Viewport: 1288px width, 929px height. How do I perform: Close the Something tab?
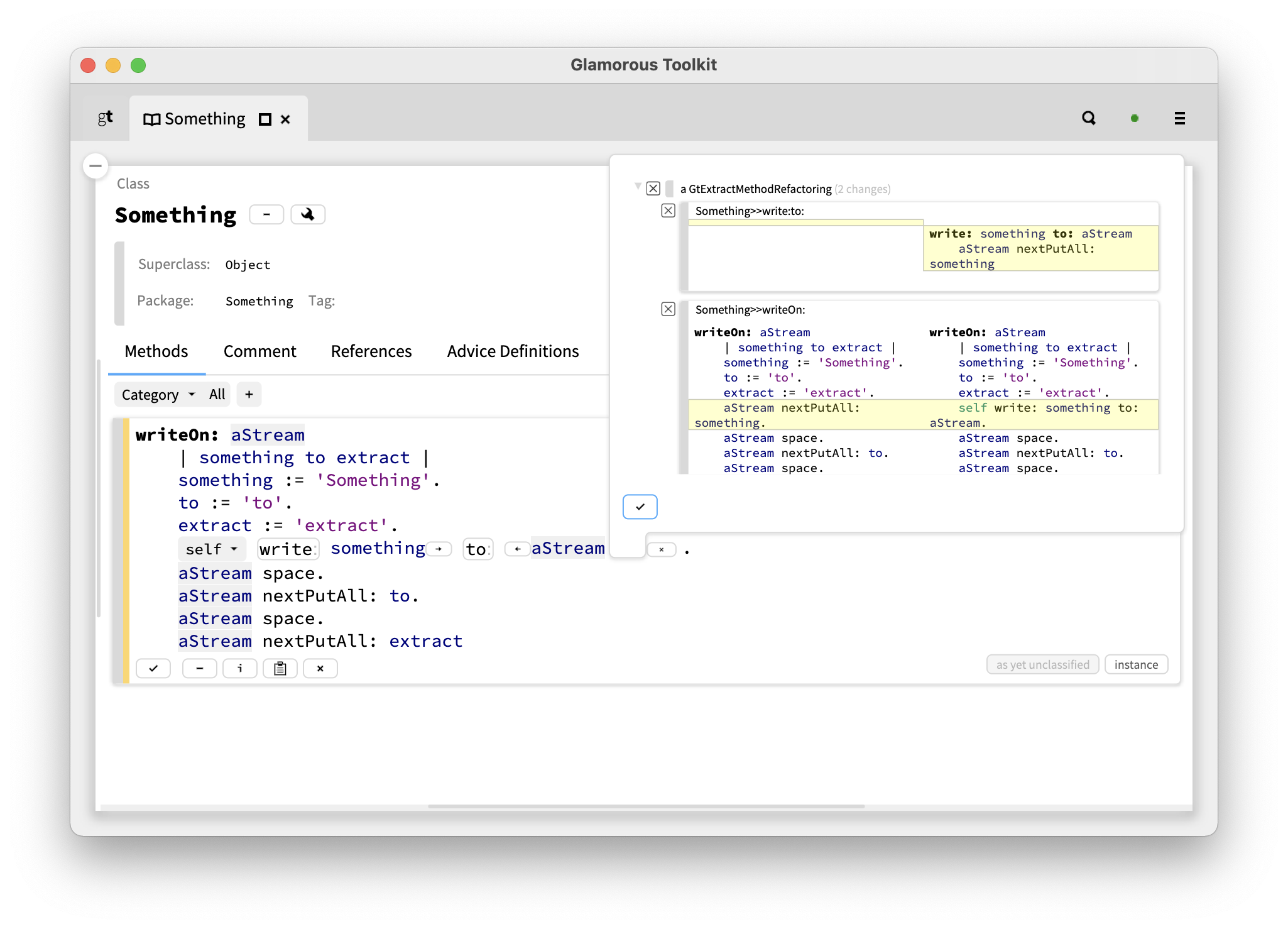coord(285,119)
